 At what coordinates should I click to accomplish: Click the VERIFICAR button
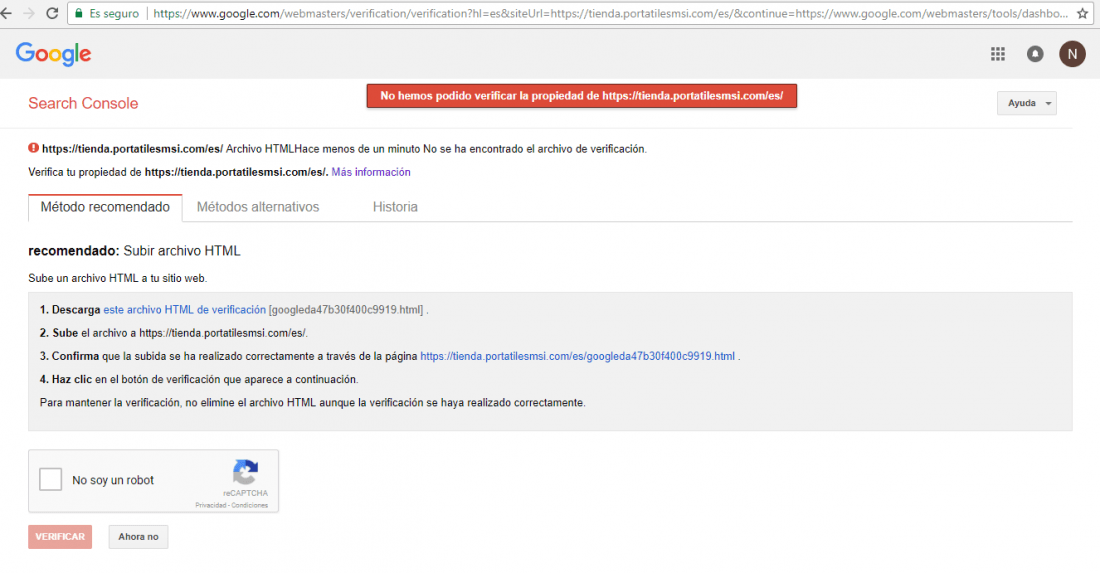[60, 537]
